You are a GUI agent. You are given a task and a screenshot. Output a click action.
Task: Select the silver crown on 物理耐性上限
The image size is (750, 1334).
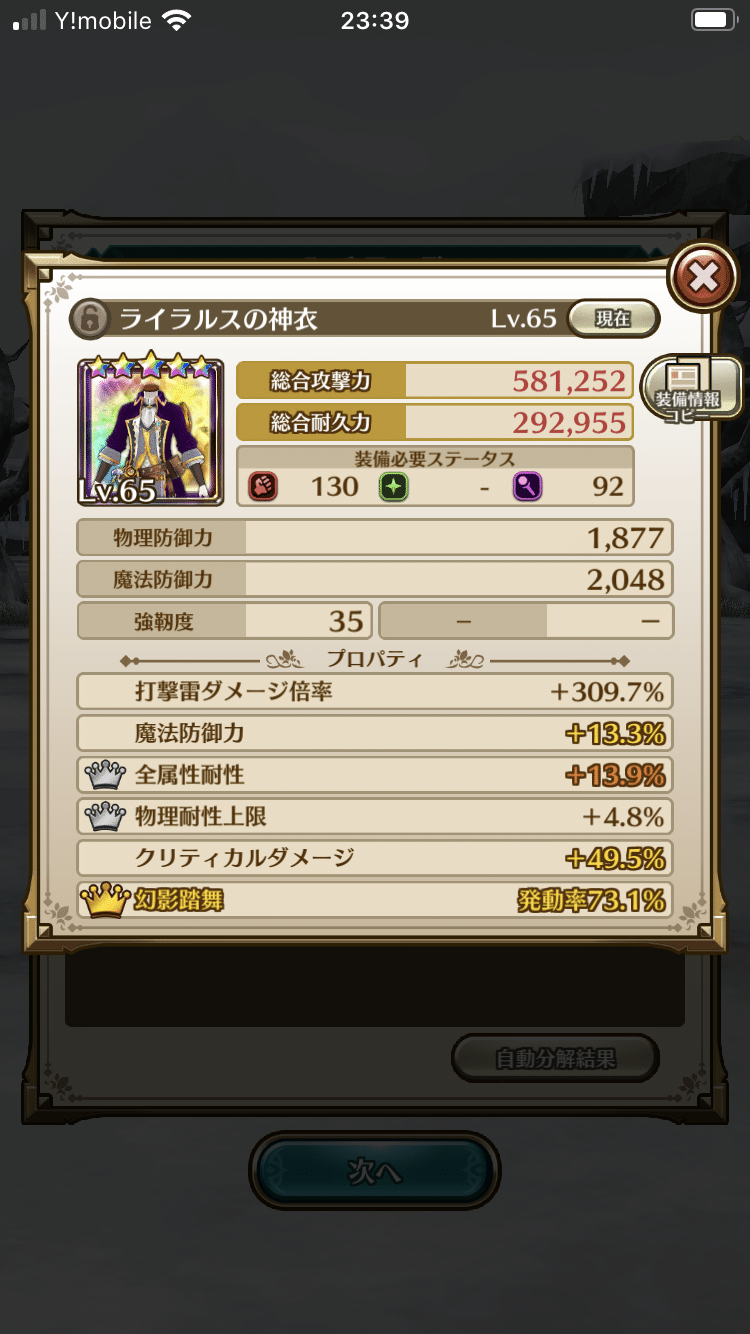coord(103,817)
